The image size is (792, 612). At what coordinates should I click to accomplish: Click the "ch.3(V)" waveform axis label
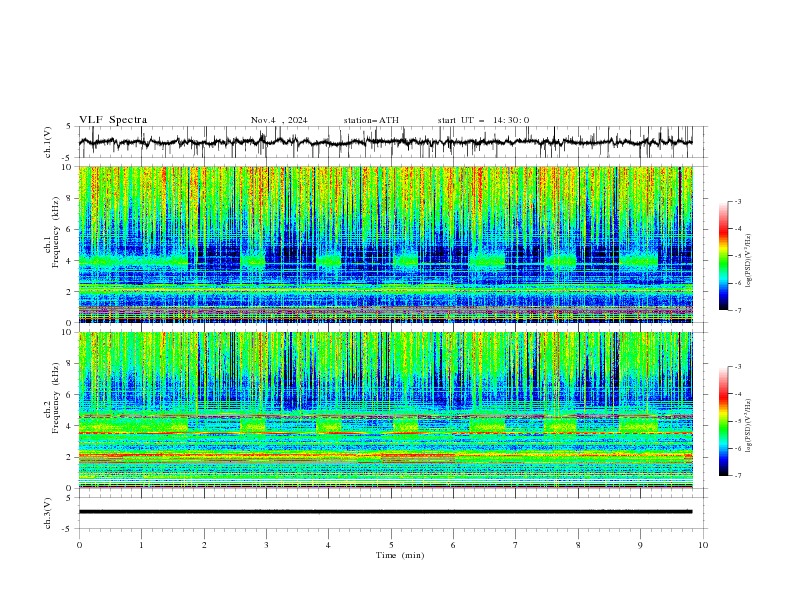pyautogui.click(x=48, y=513)
